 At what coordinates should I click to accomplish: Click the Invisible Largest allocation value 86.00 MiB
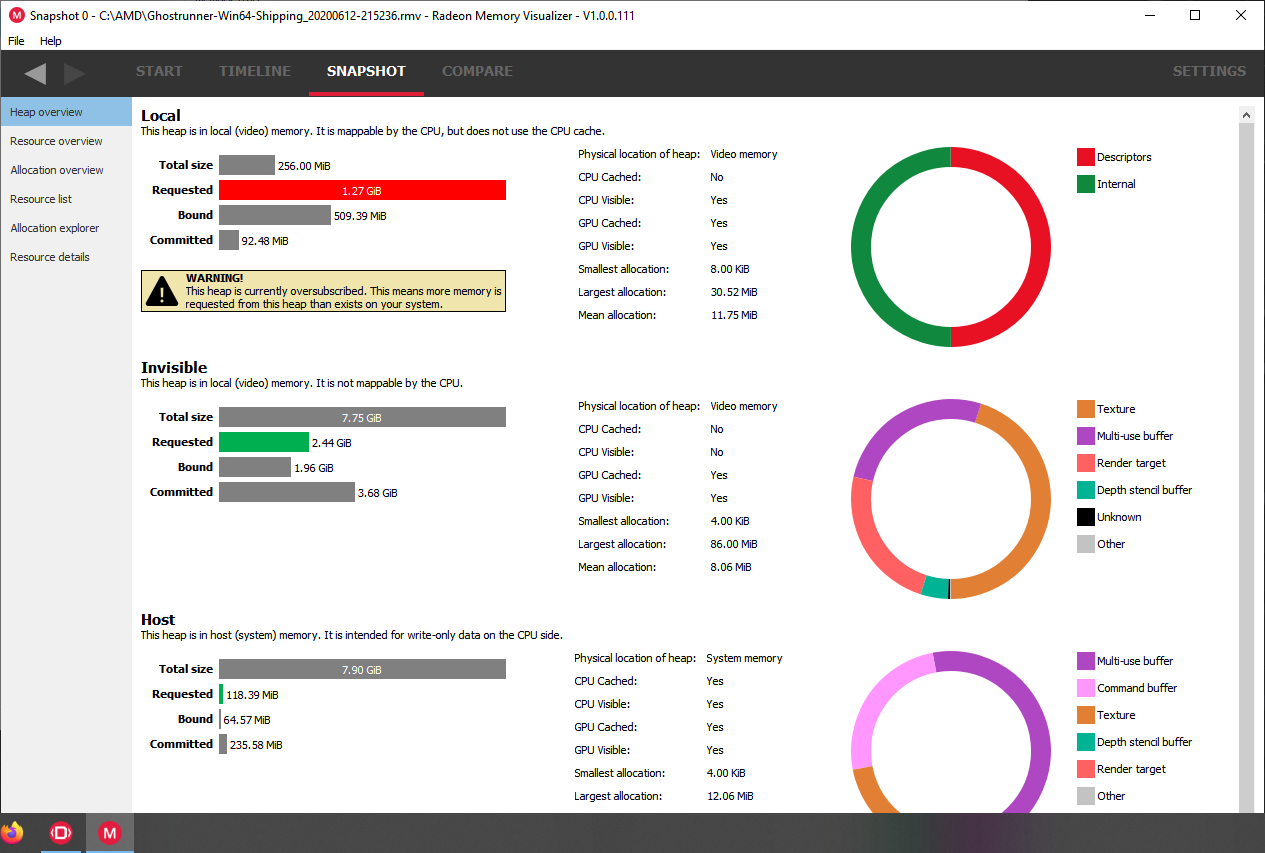coord(734,544)
